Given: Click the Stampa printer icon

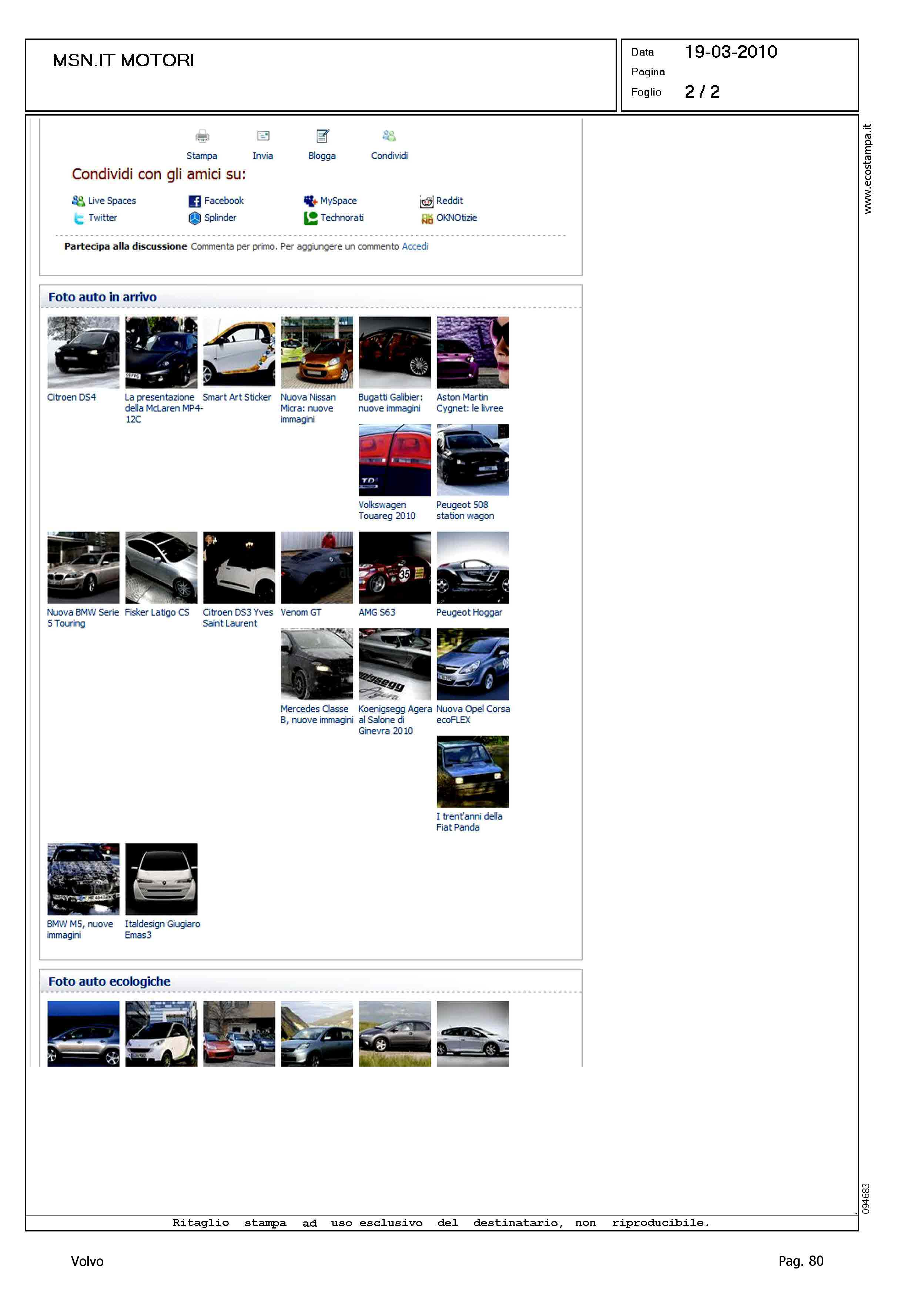Looking at the screenshot, I should (202, 136).
